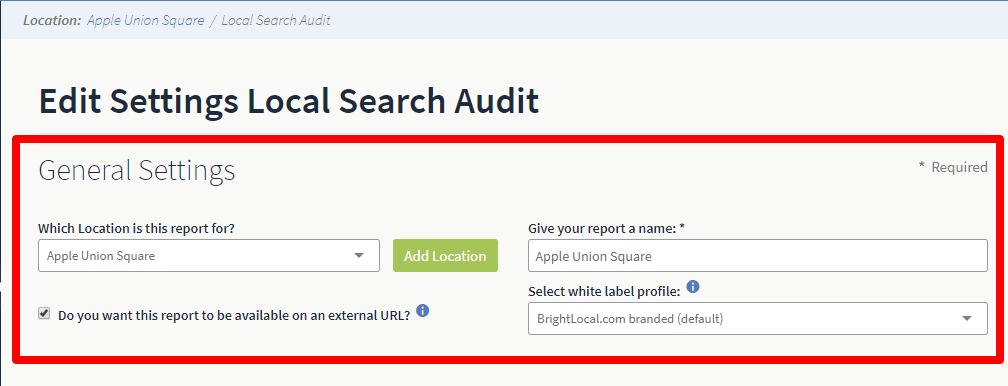Click the '* Required' note text
The width and height of the screenshot is (1008, 386).
[953, 167]
